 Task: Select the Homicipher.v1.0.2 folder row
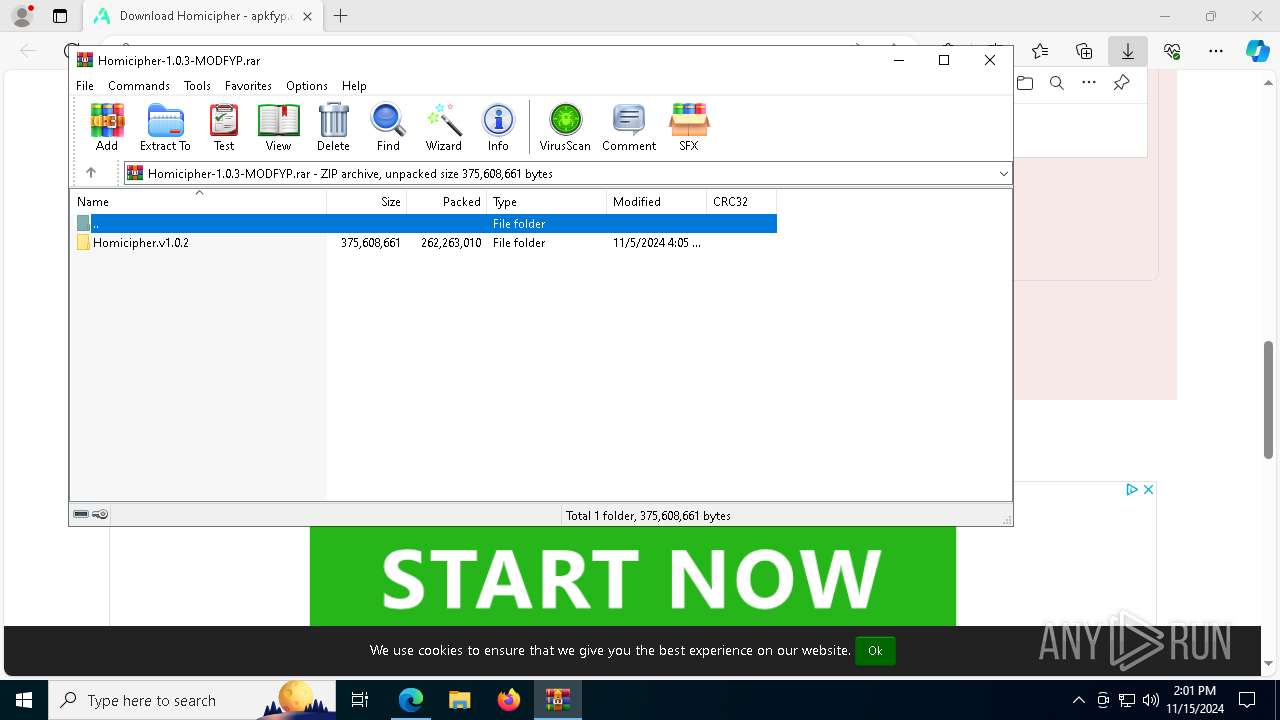pyautogui.click(x=425, y=243)
